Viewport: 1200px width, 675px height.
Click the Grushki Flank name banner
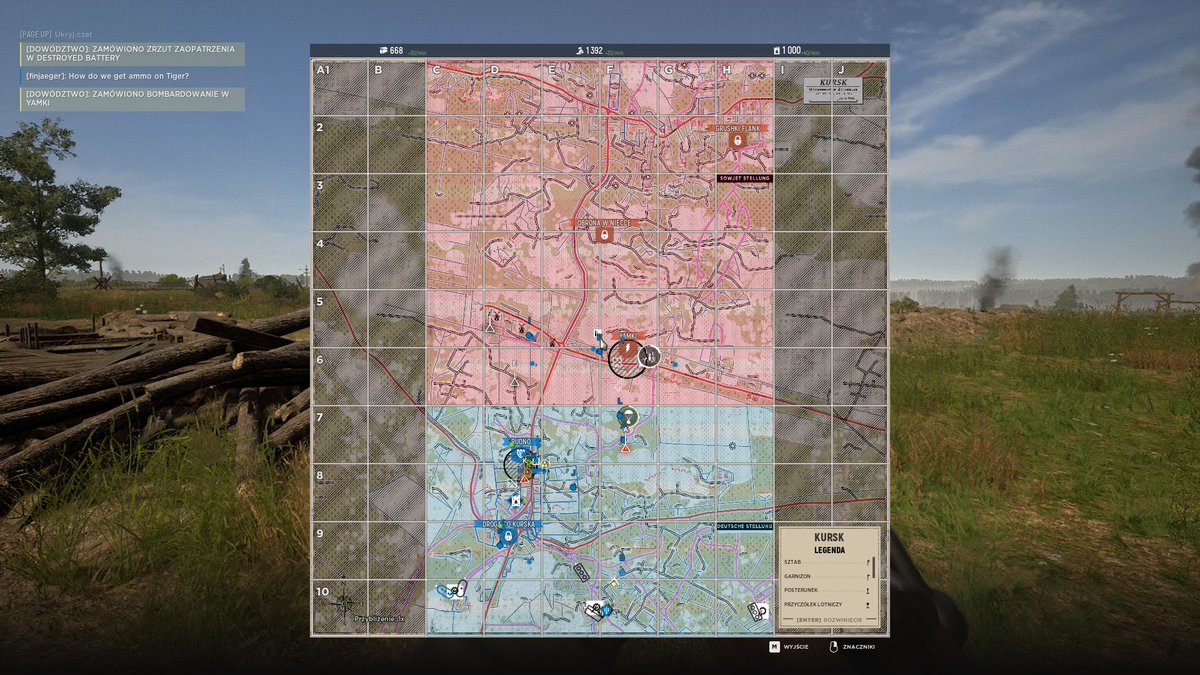(738, 128)
